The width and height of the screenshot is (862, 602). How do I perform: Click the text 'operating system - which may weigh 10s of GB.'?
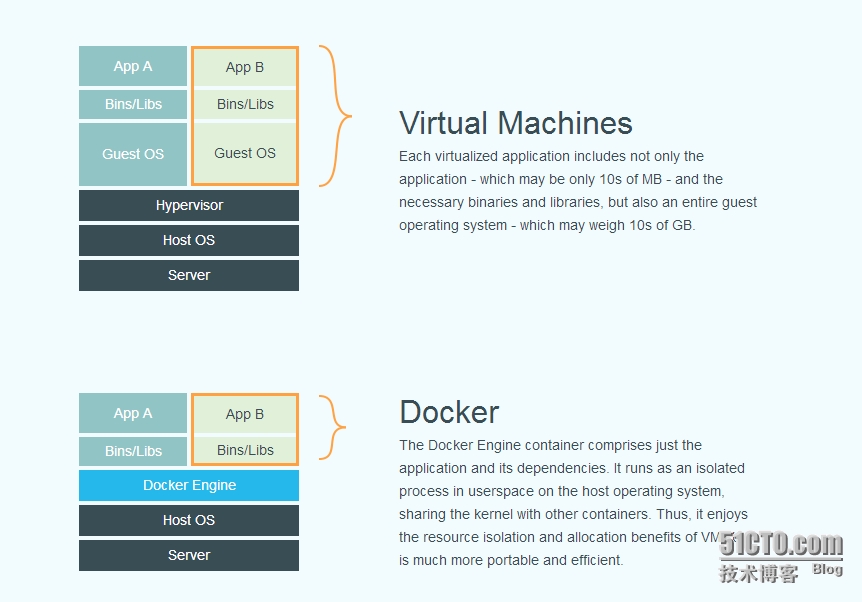tap(547, 225)
